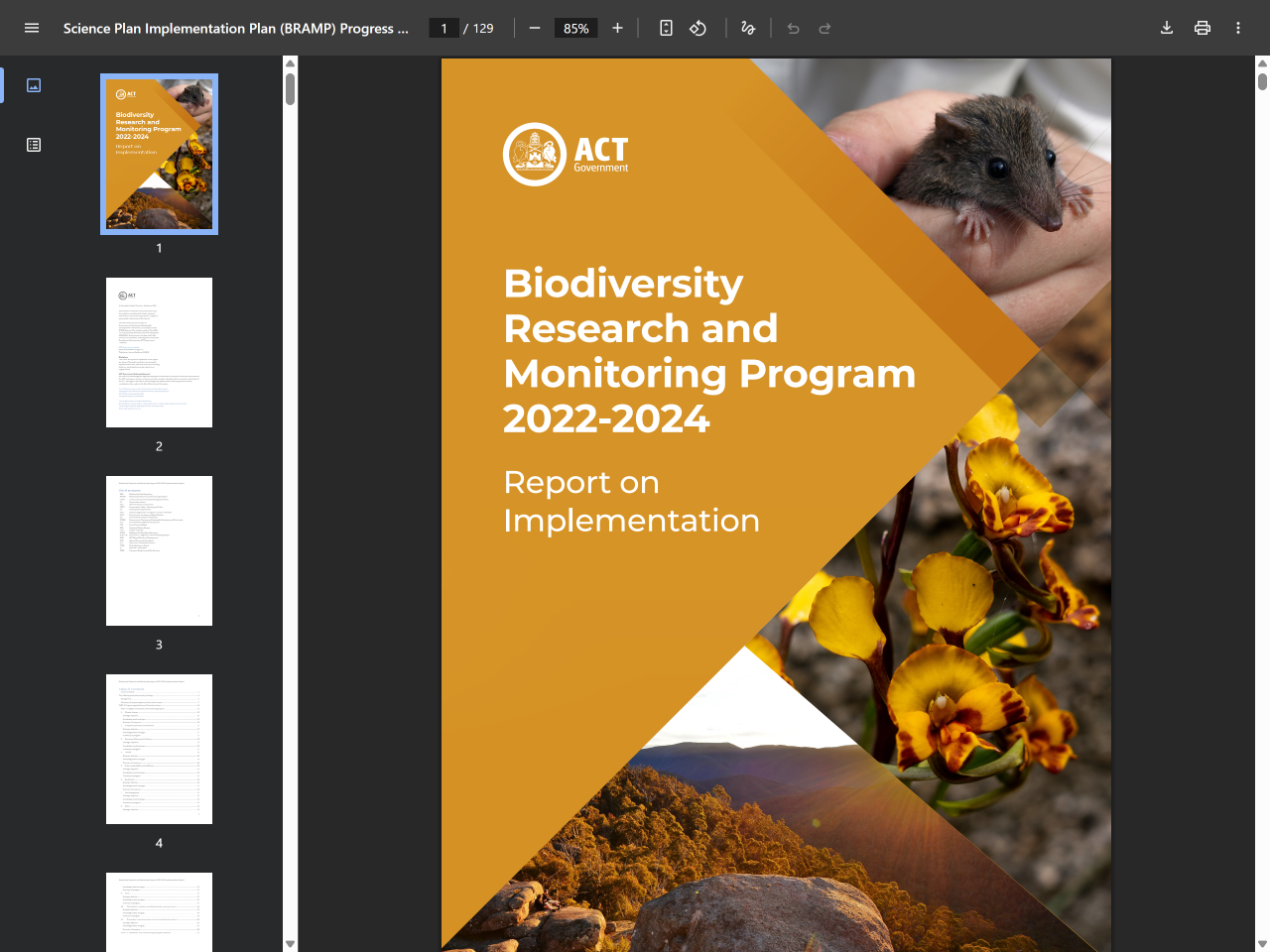Click the document scrollbar down arrow
Viewport: 1270px width, 952px height.
coord(1262,944)
